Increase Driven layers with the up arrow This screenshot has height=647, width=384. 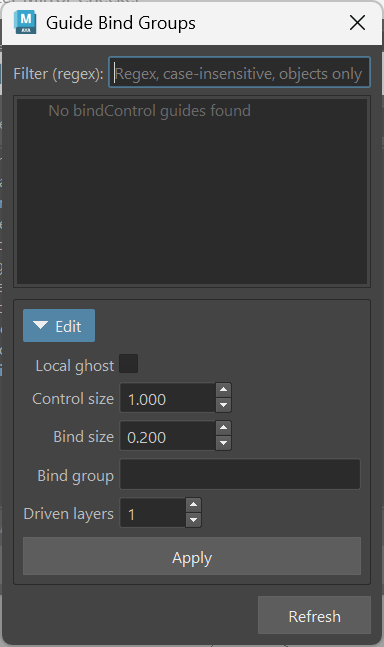point(193,505)
